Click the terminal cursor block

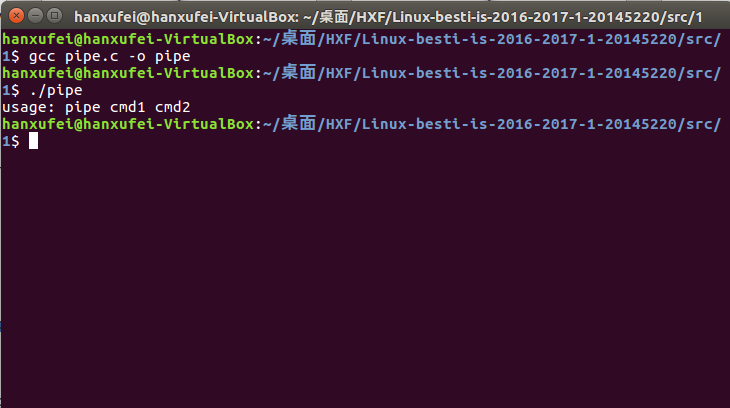click(x=34, y=141)
